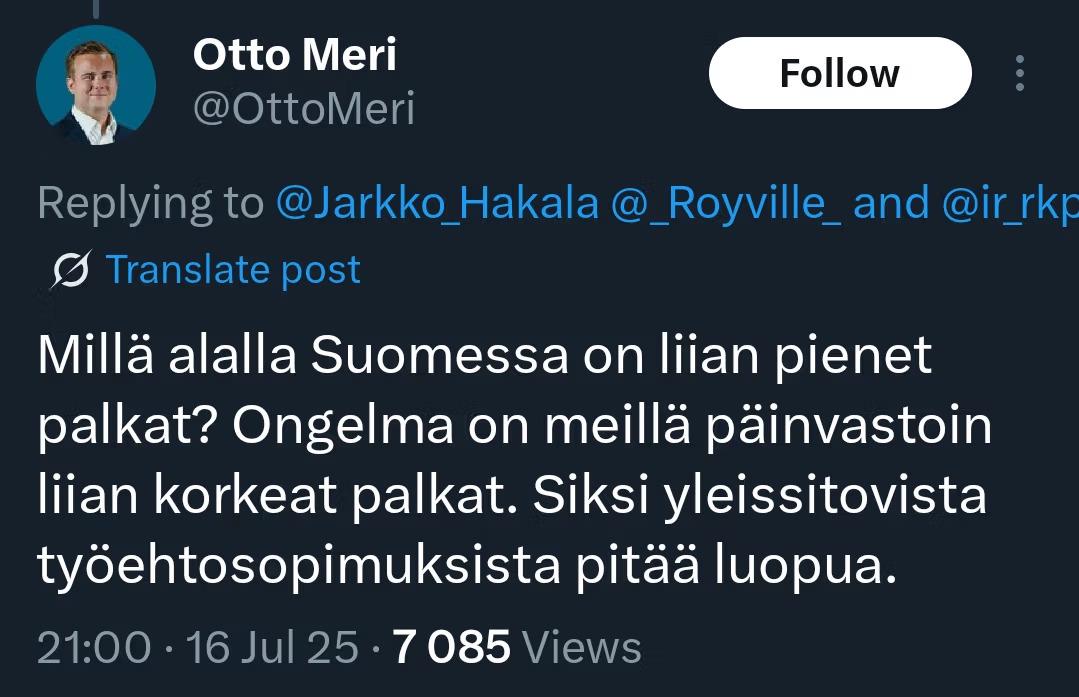Click the post line starting 'liian korkeat palkat'
The width and height of the screenshot is (1079, 697).
(512, 497)
